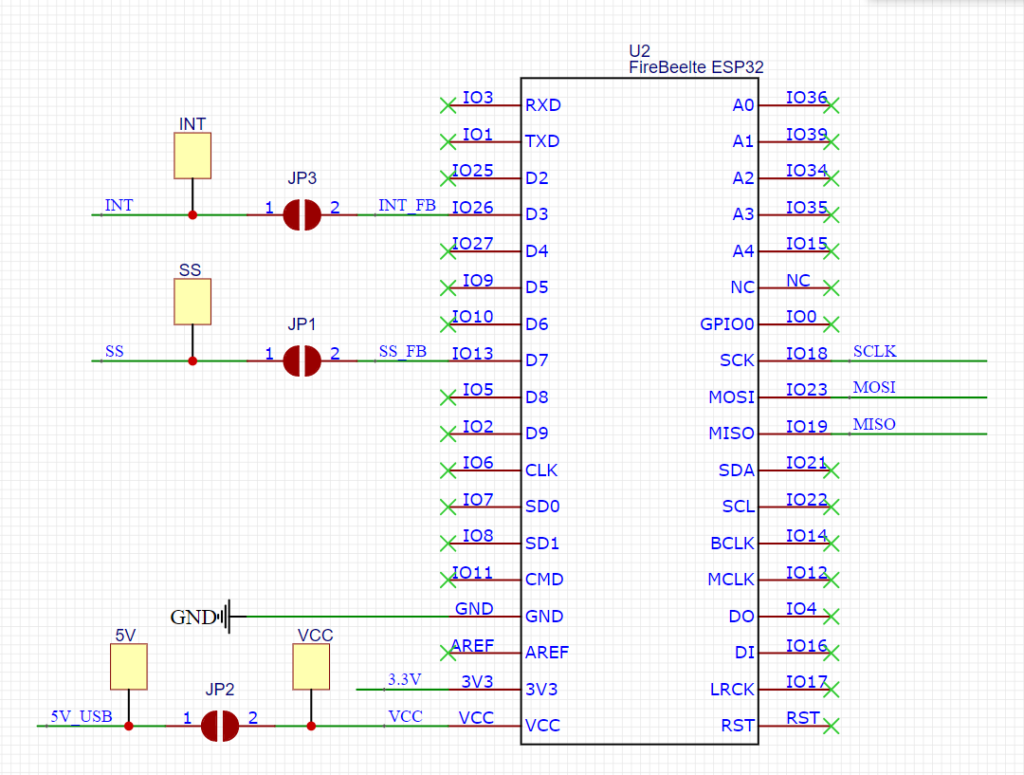1024x775 pixels.
Task: Select the IO18 pin number label
Action: click(807, 354)
